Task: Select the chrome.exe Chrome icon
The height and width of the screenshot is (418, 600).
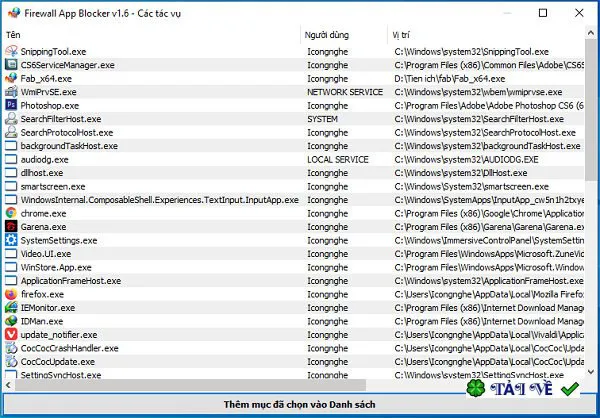Action: pos(11,213)
